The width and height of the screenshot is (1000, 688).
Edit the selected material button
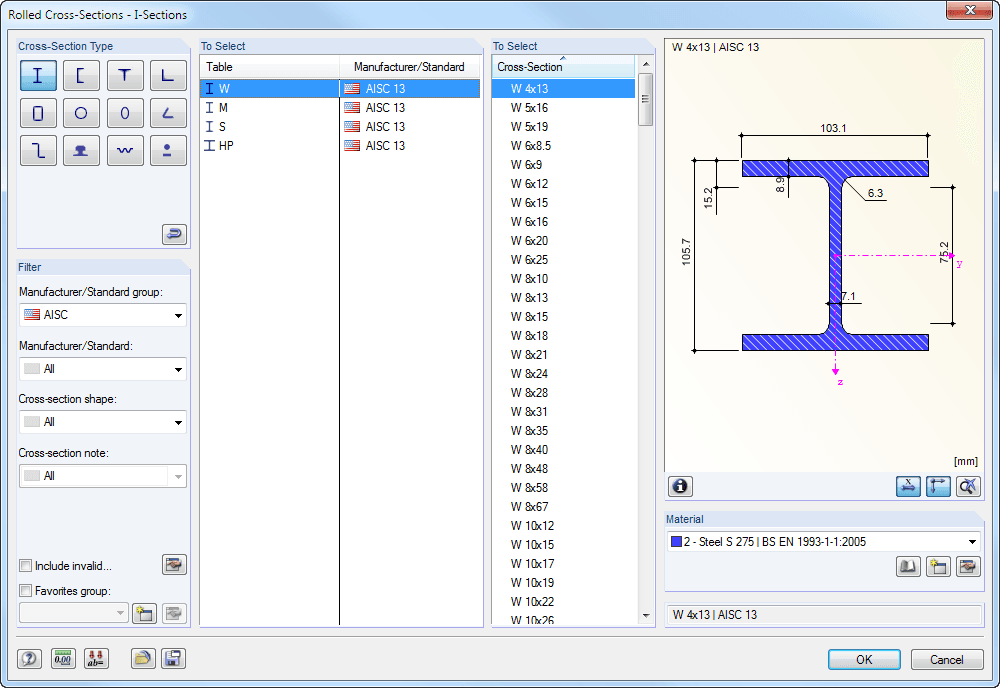[x=968, y=566]
